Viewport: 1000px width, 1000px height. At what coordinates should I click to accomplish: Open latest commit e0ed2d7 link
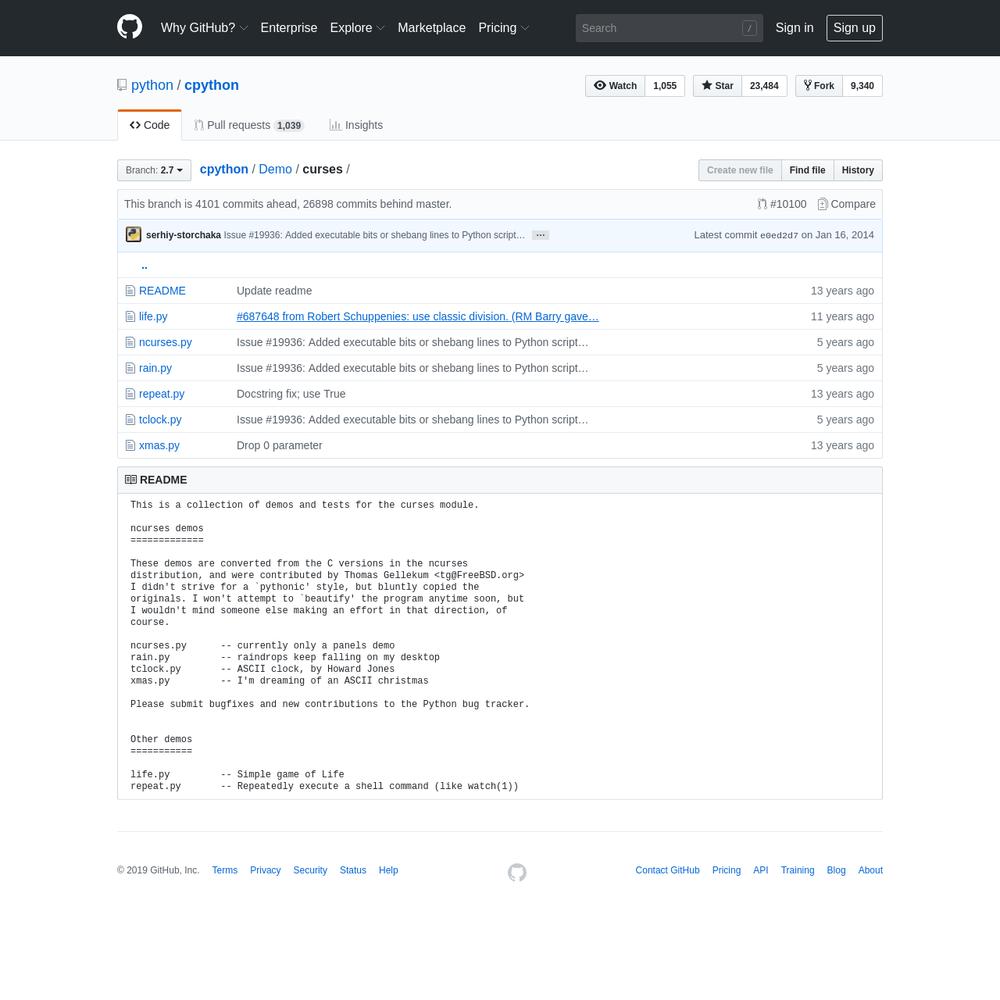point(779,235)
